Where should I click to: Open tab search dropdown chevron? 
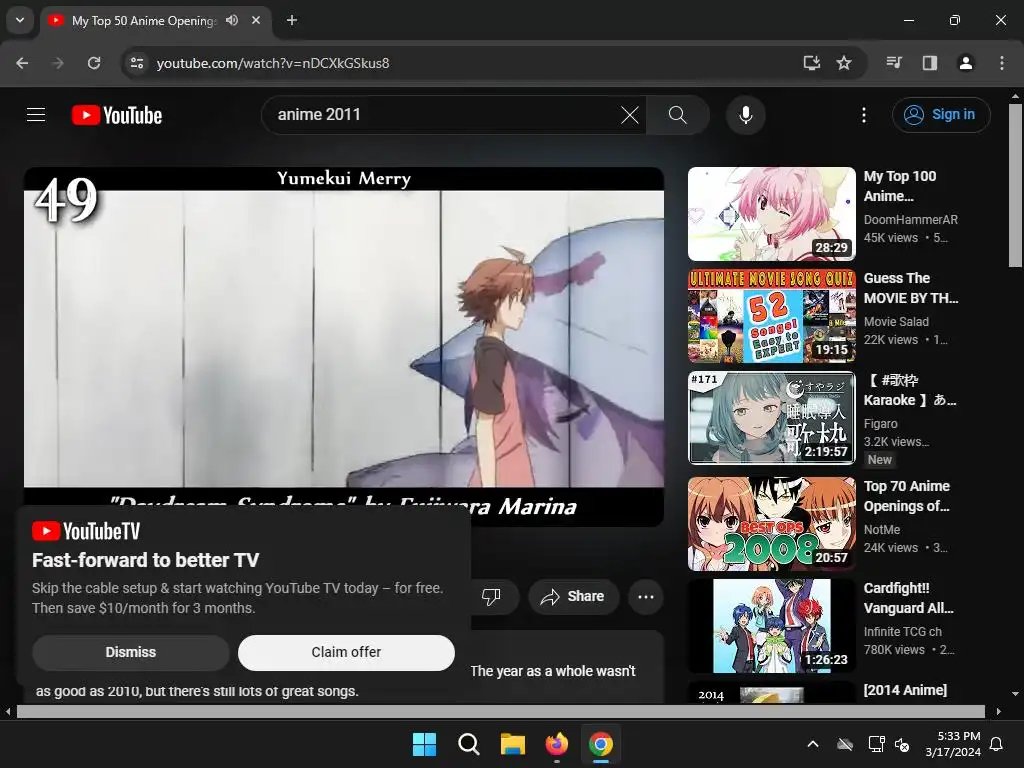click(x=20, y=20)
